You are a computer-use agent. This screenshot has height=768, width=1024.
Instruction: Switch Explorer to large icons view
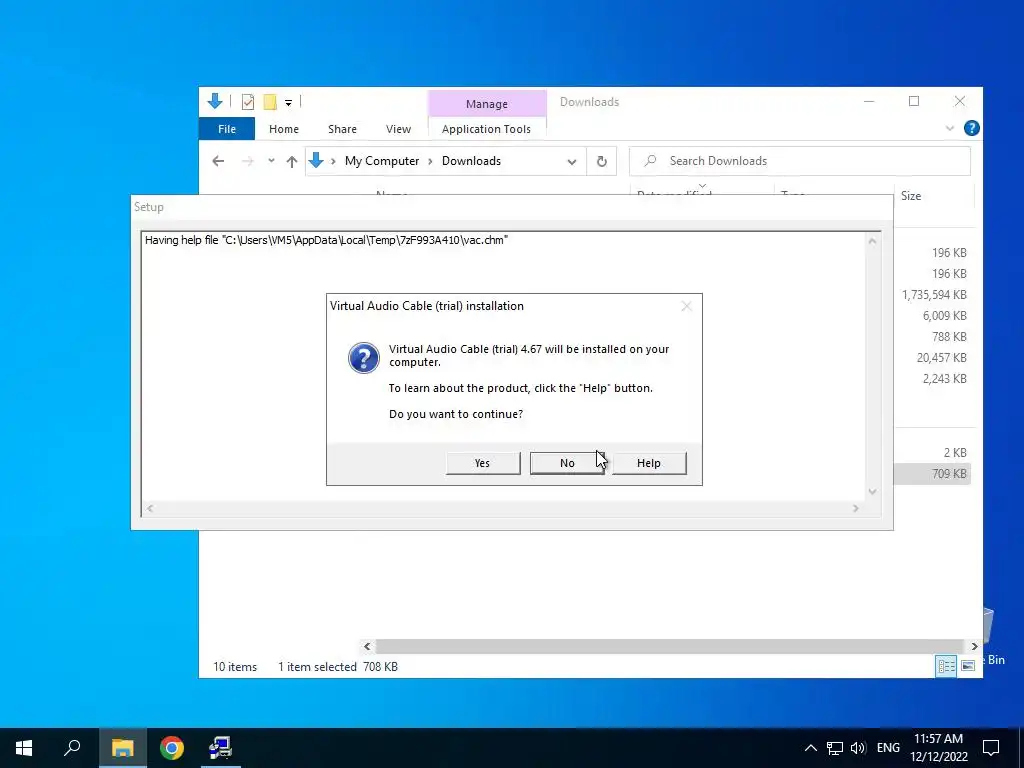coord(968,665)
